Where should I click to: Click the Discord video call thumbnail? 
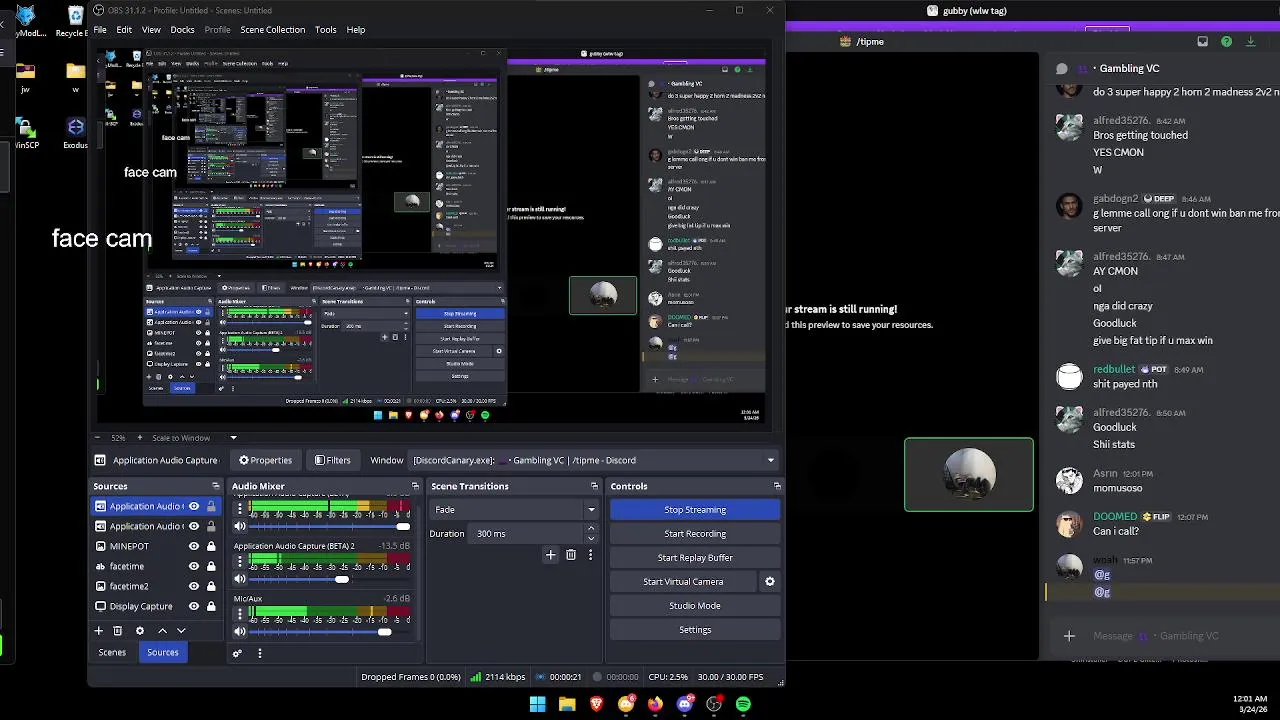tap(969, 475)
